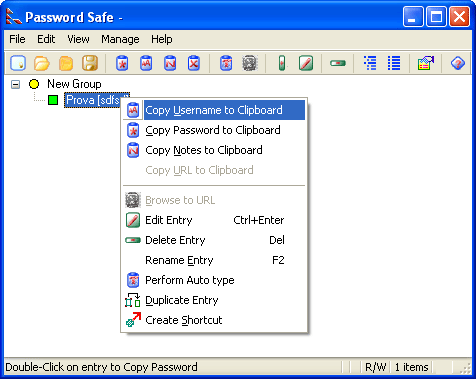Click toolbar Perform Autotype icon
The width and height of the screenshot is (476, 379).
226,63
